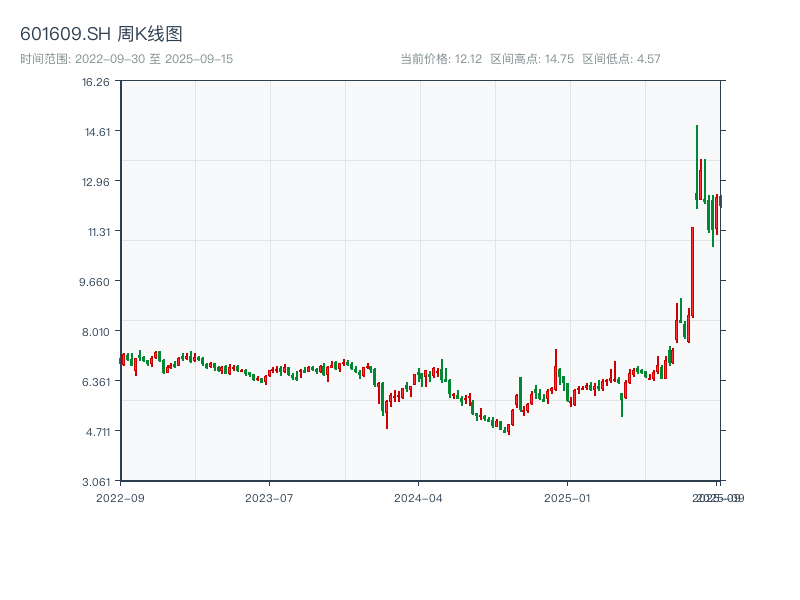Click the 3.061 y-axis price label
Image resolution: width=800 pixels, height=600 pixels.
point(96,482)
